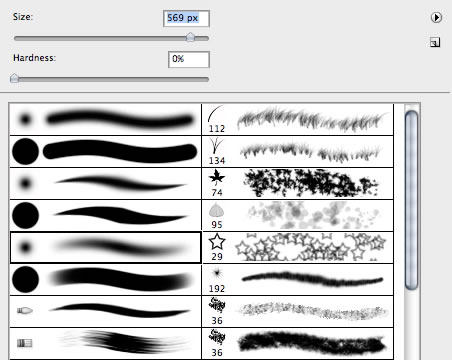Image resolution: width=452 pixels, height=360 pixels.
Task: Select the highlighted soft round opacity brush
Action: click(x=105, y=248)
